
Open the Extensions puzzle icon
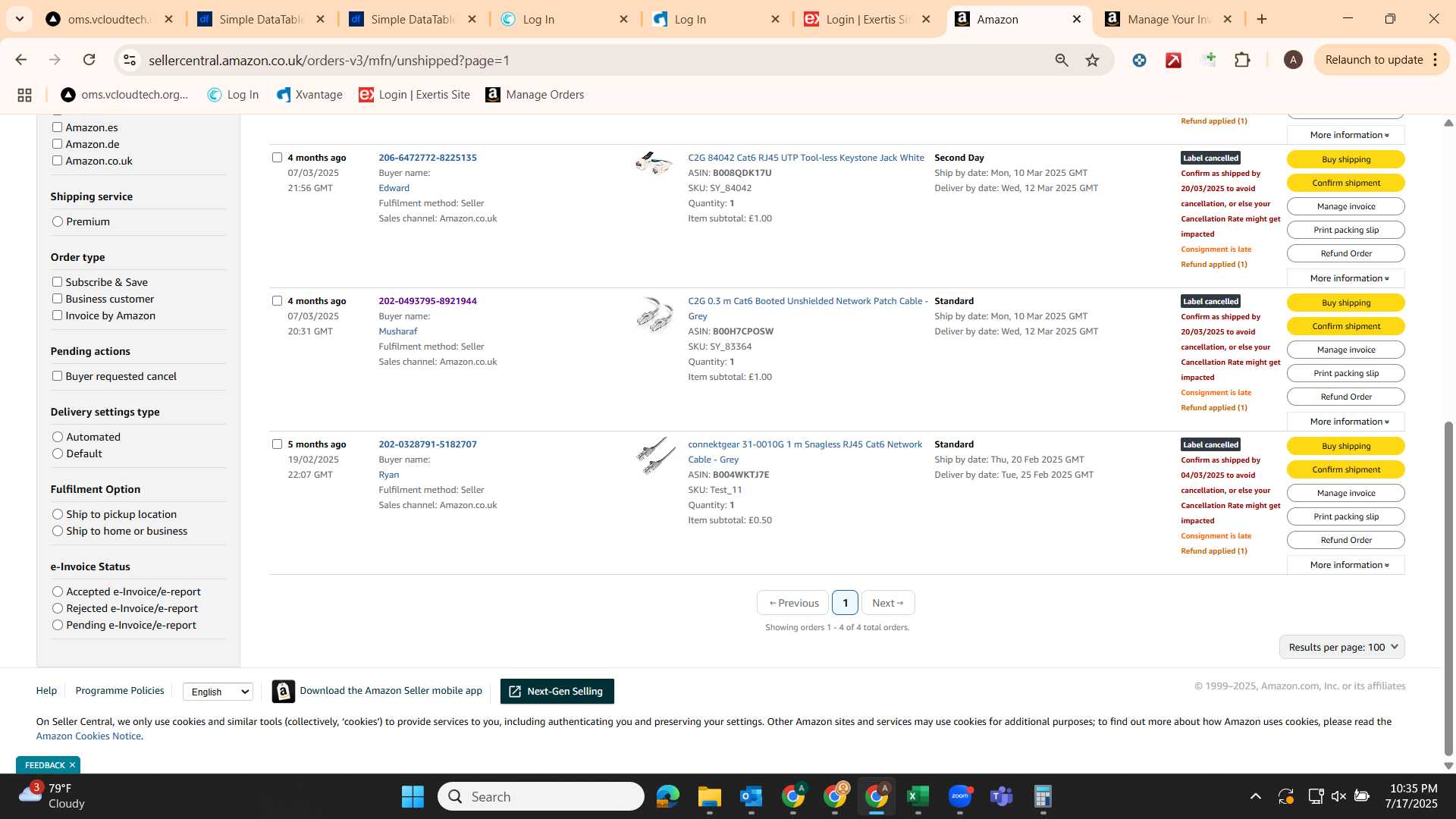(x=1242, y=60)
